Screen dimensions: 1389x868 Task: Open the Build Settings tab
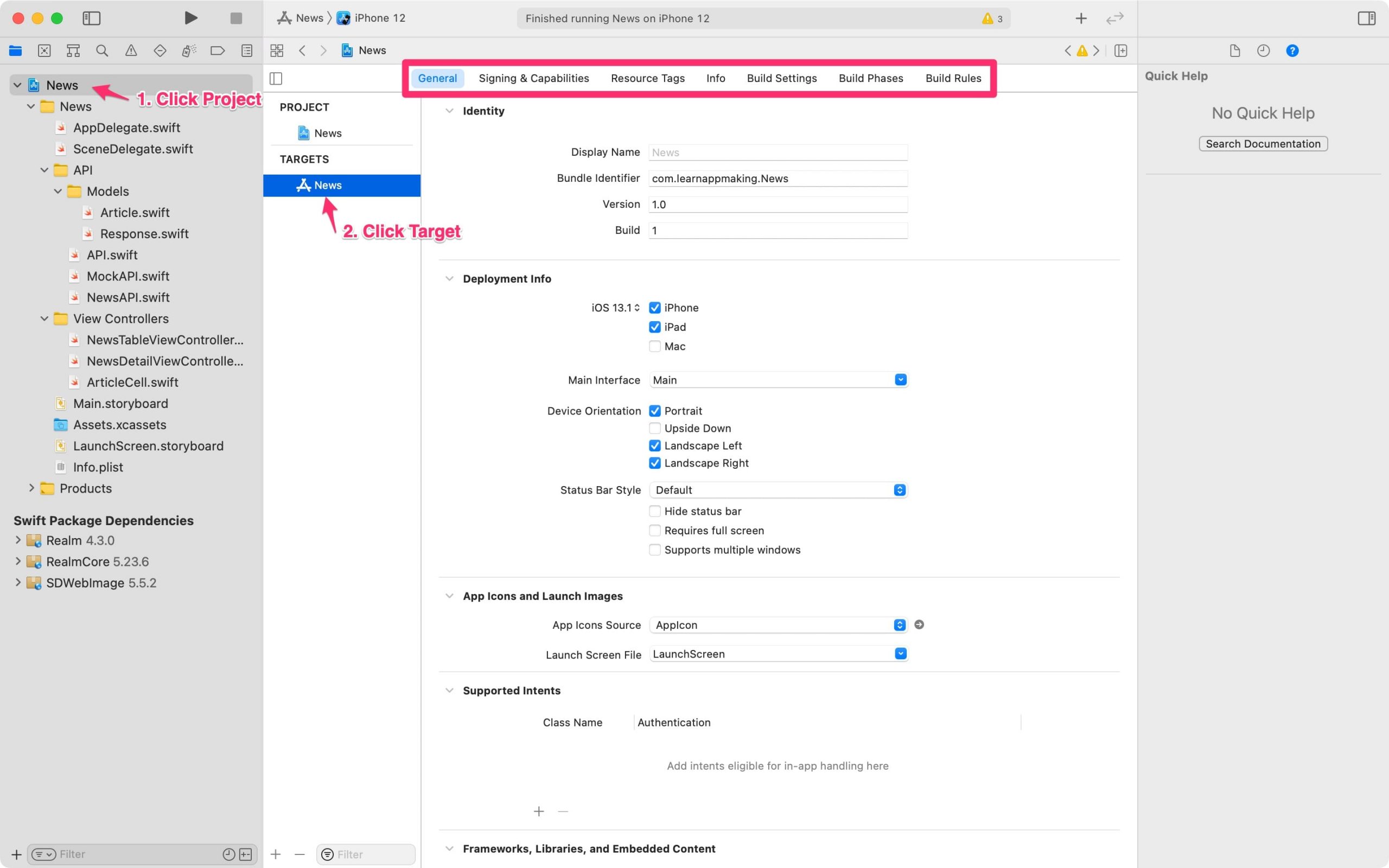point(782,78)
